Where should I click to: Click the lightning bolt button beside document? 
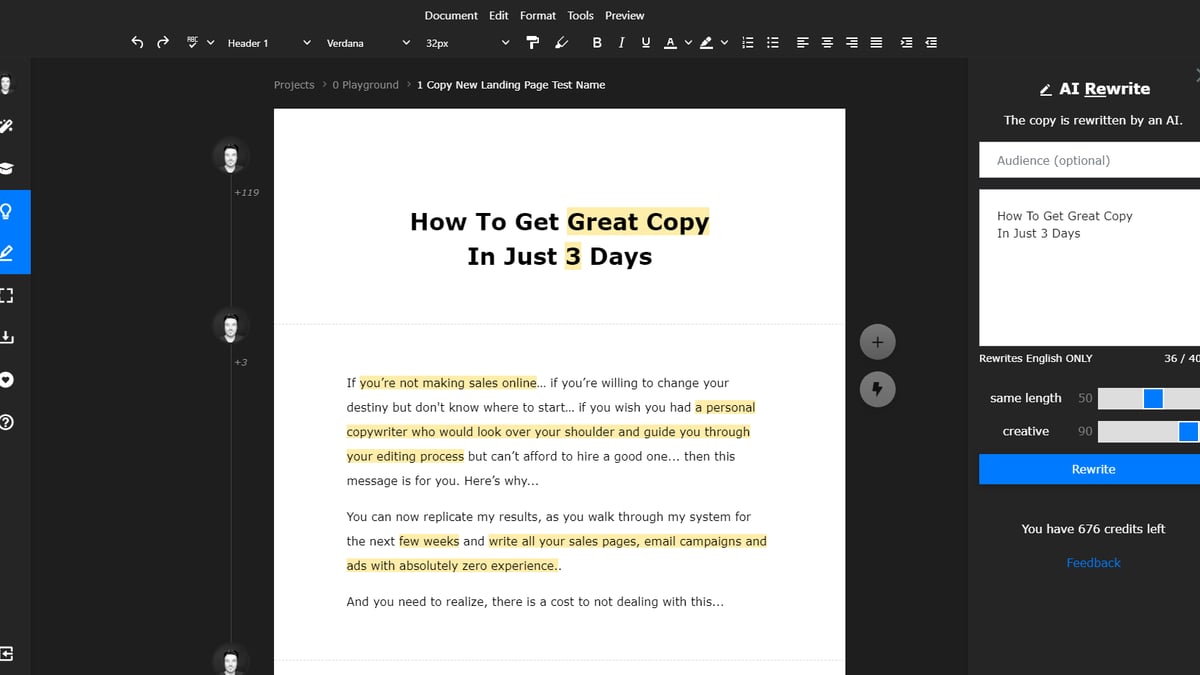point(877,389)
